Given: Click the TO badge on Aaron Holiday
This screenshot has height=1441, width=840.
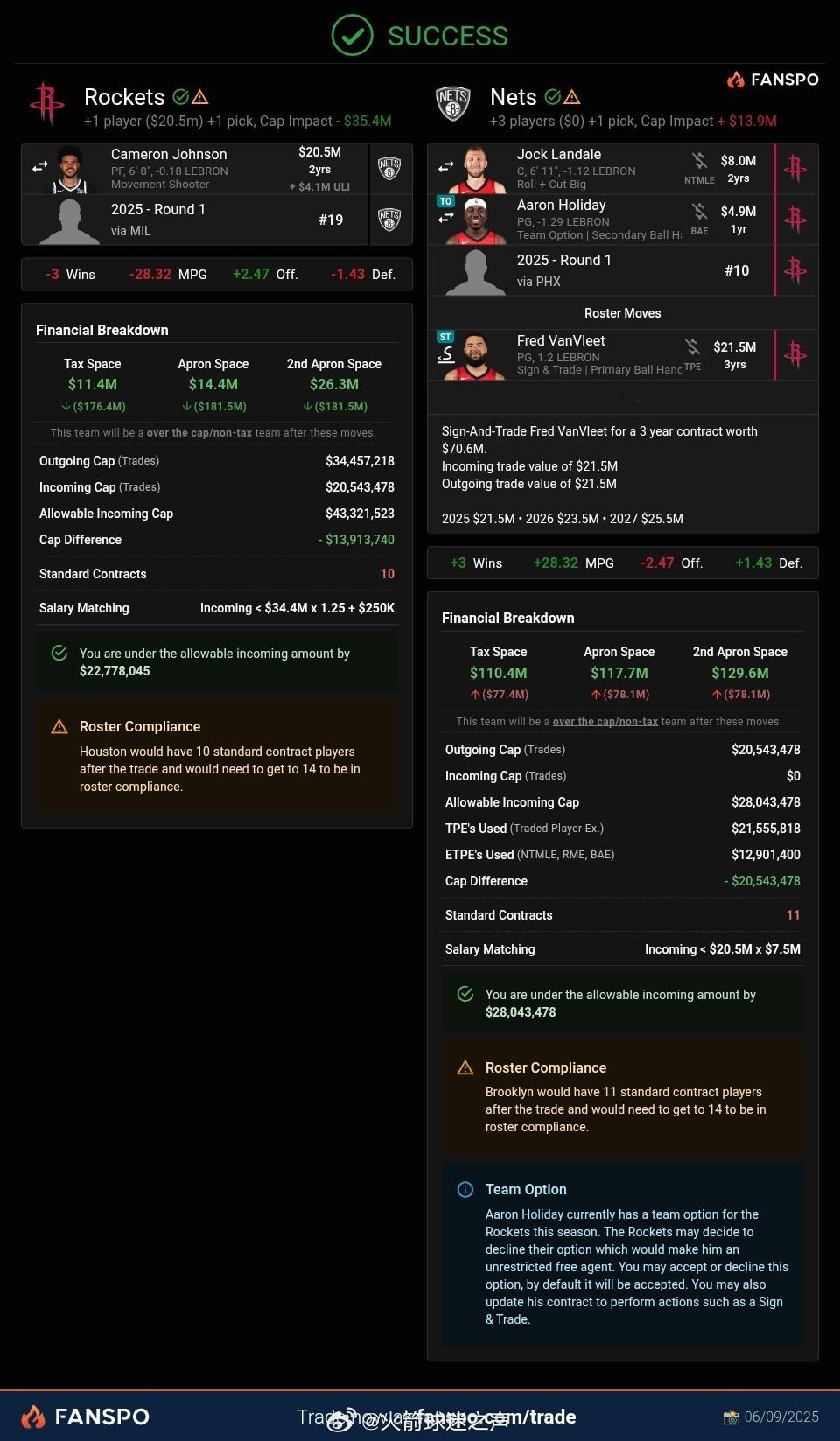Looking at the screenshot, I should (x=445, y=201).
